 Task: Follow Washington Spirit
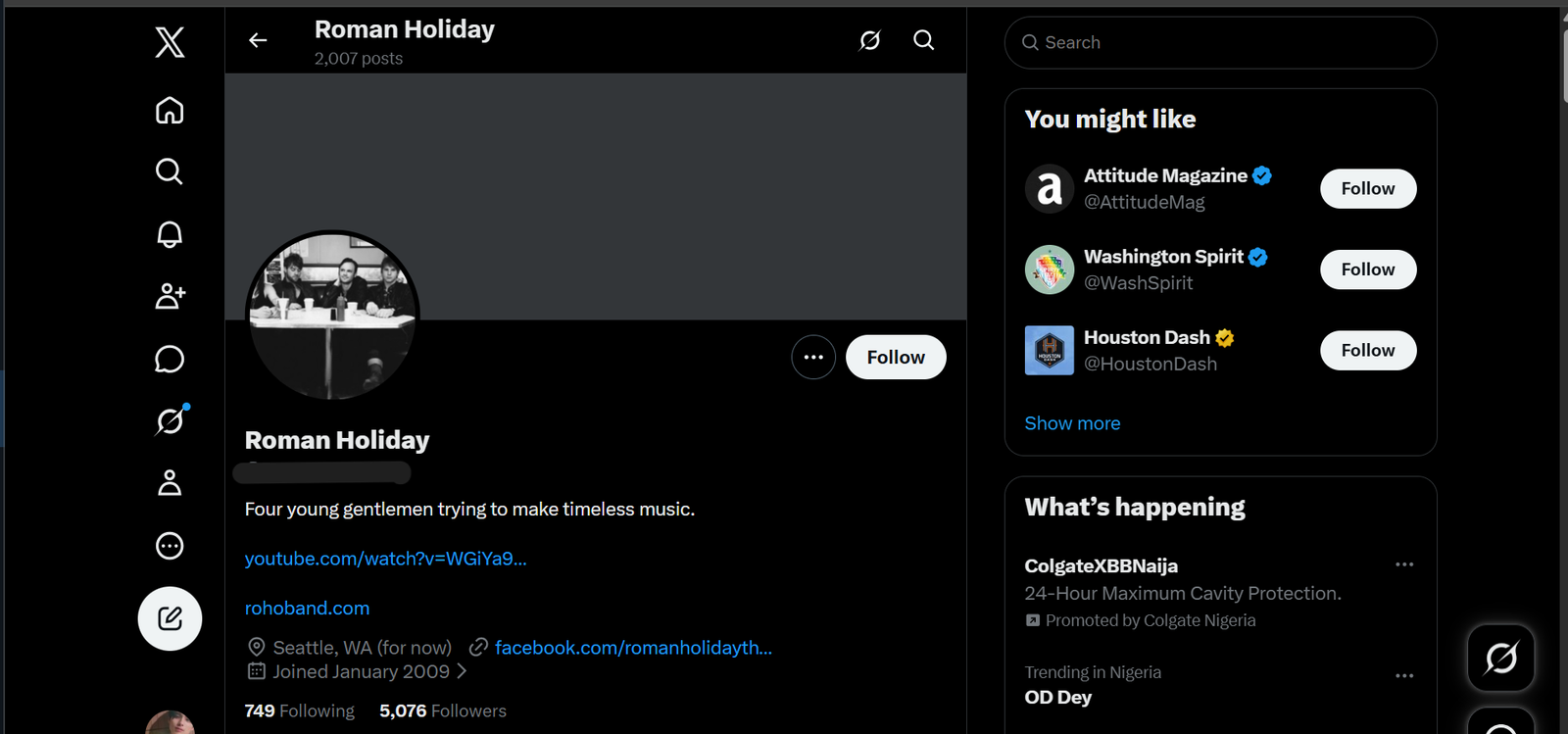click(x=1368, y=269)
